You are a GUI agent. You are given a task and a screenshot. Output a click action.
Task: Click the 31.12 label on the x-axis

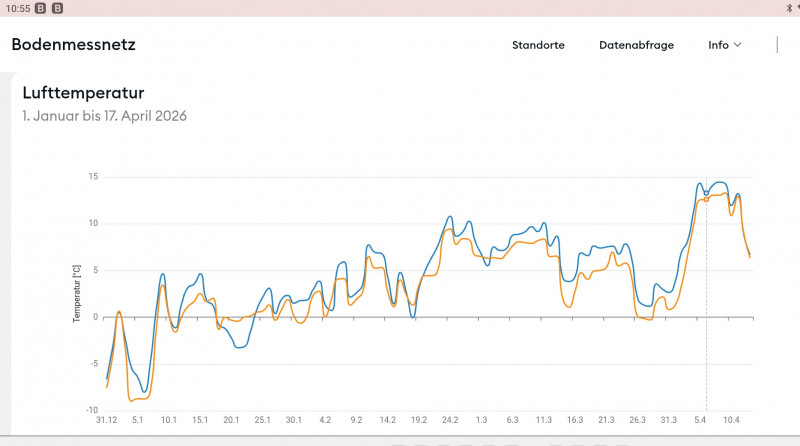click(107, 420)
